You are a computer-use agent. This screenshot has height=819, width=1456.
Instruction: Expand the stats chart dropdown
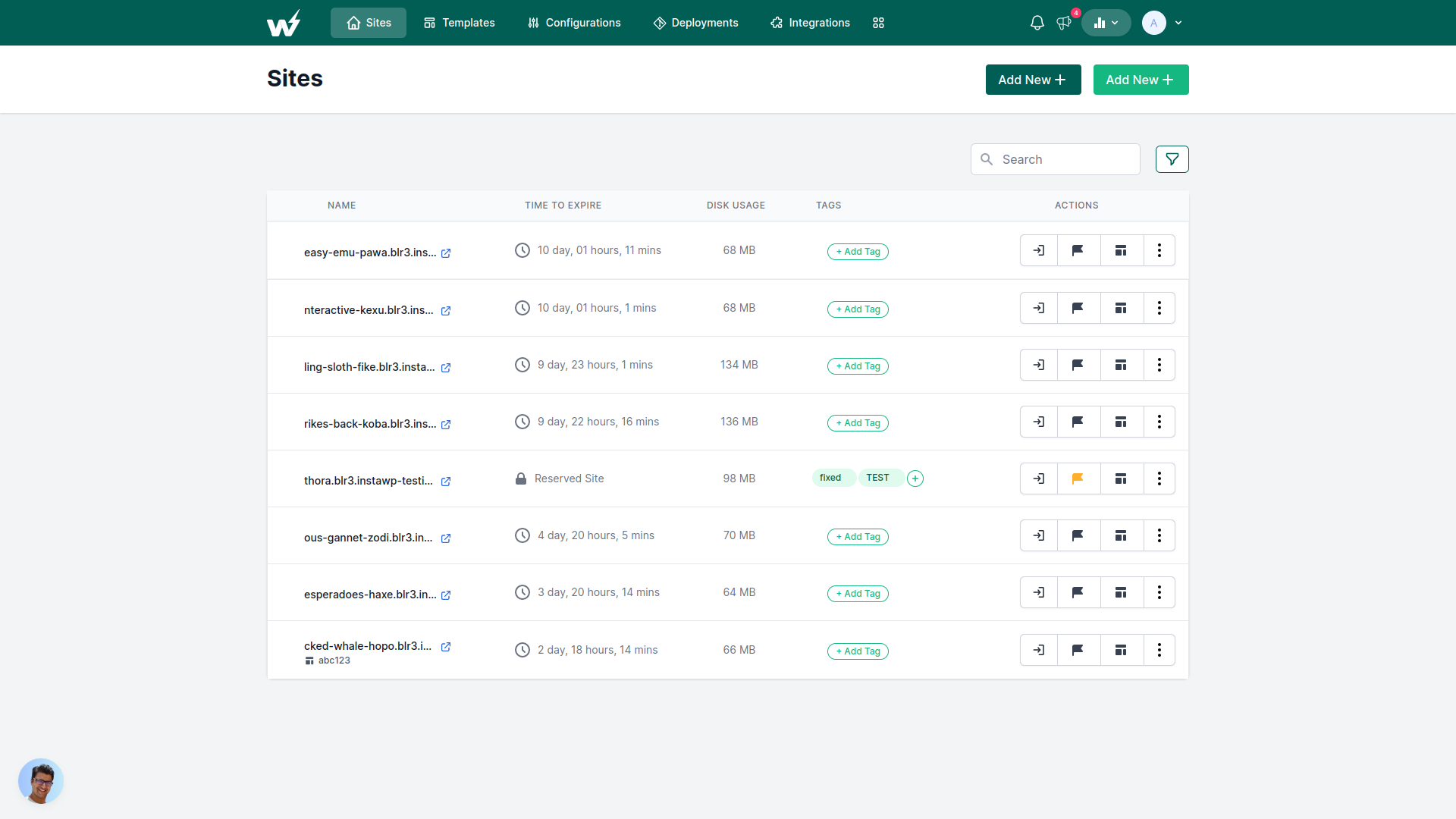tap(1106, 23)
